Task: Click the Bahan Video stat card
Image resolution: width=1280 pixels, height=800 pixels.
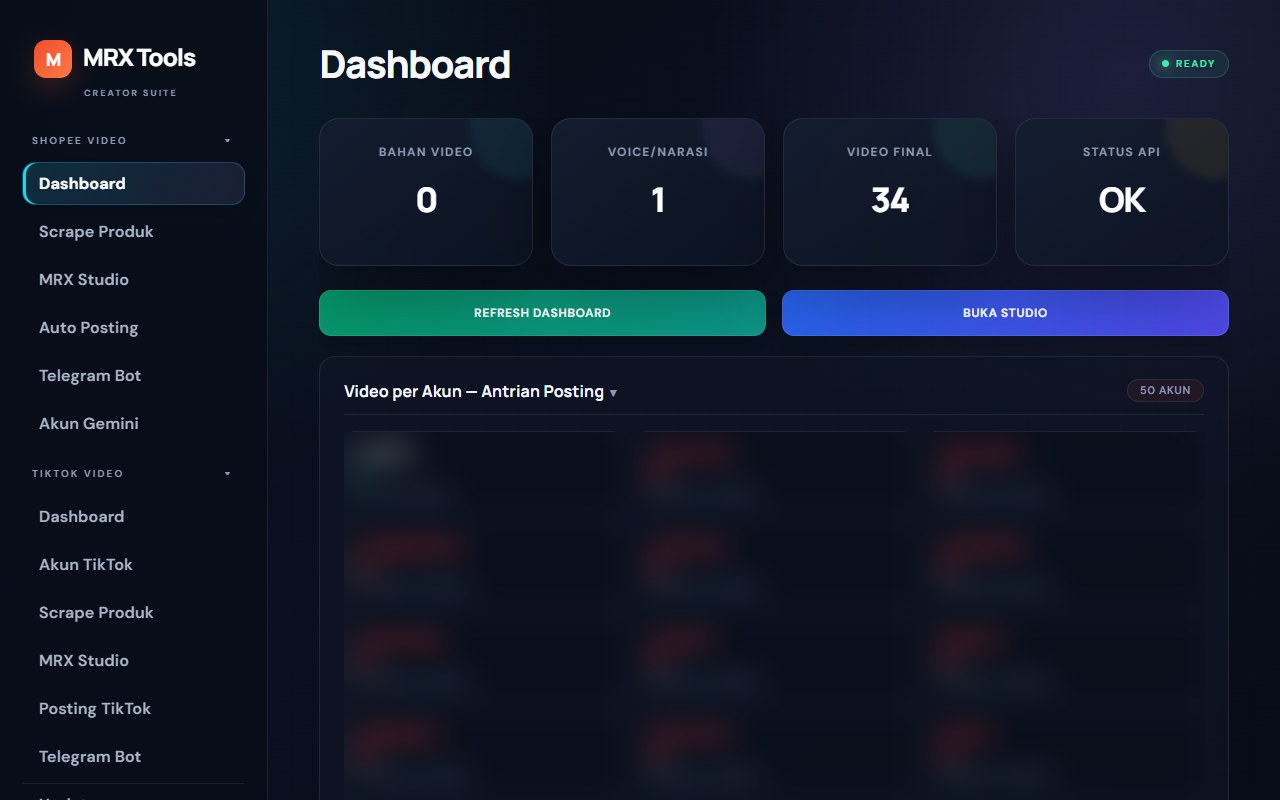Action: coord(426,192)
